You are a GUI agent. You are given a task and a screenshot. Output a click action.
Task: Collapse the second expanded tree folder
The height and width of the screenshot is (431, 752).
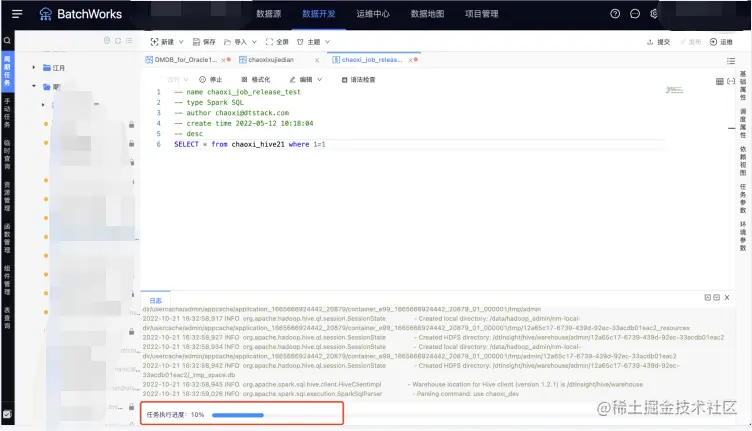[x=34, y=86]
